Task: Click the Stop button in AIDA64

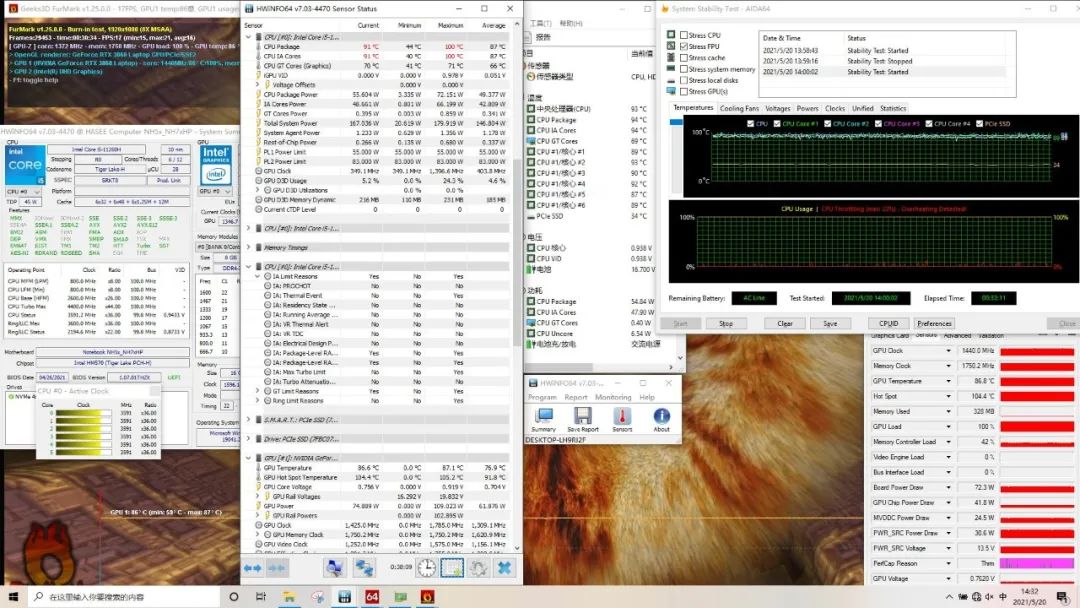Action: (x=726, y=323)
